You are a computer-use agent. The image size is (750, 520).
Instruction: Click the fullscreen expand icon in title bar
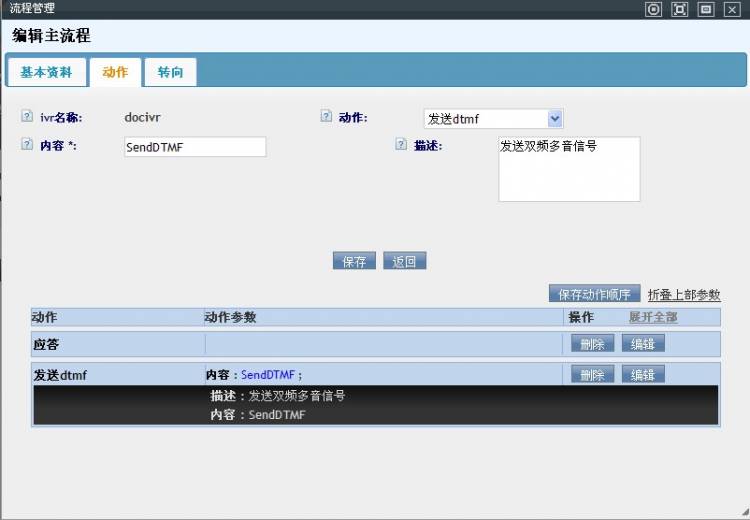(x=680, y=9)
